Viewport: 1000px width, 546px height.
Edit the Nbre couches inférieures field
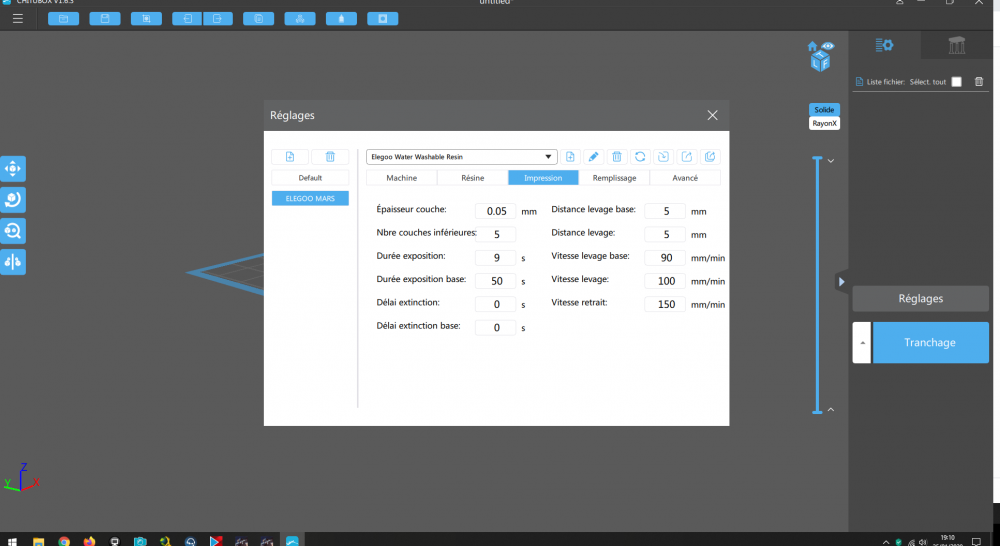[496, 235]
